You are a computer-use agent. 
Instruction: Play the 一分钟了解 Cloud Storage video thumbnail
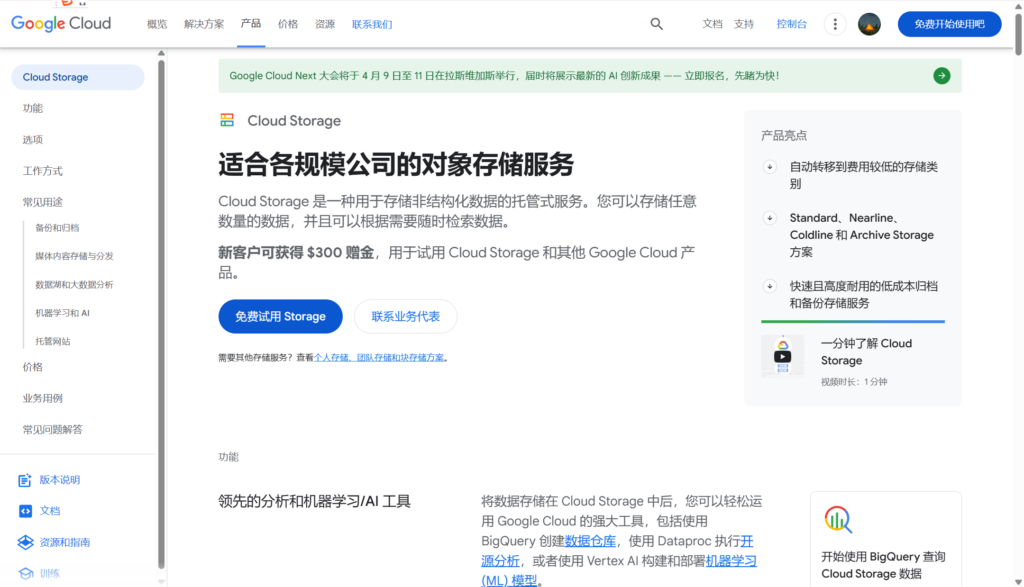pos(782,356)
